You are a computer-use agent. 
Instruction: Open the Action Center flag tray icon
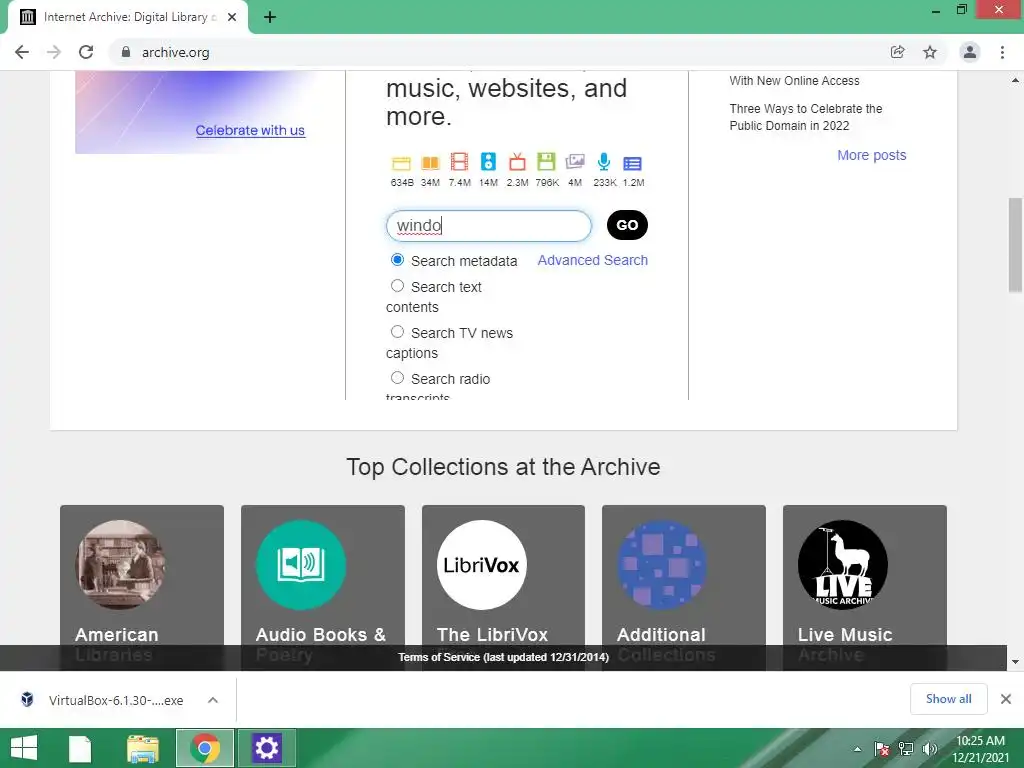pyautogui.click(x=882, y=748)
